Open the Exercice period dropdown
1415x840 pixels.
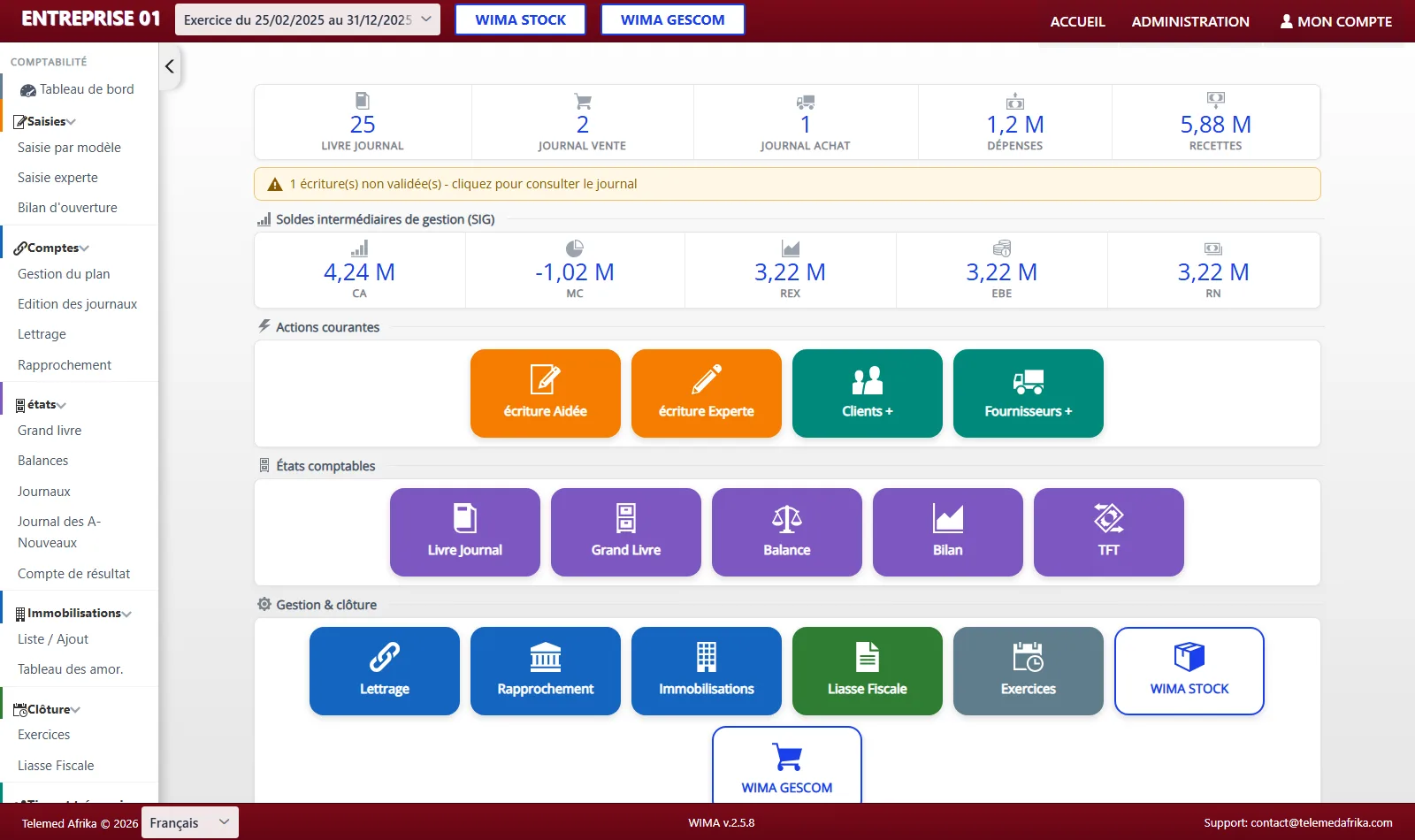coord(308,19)
